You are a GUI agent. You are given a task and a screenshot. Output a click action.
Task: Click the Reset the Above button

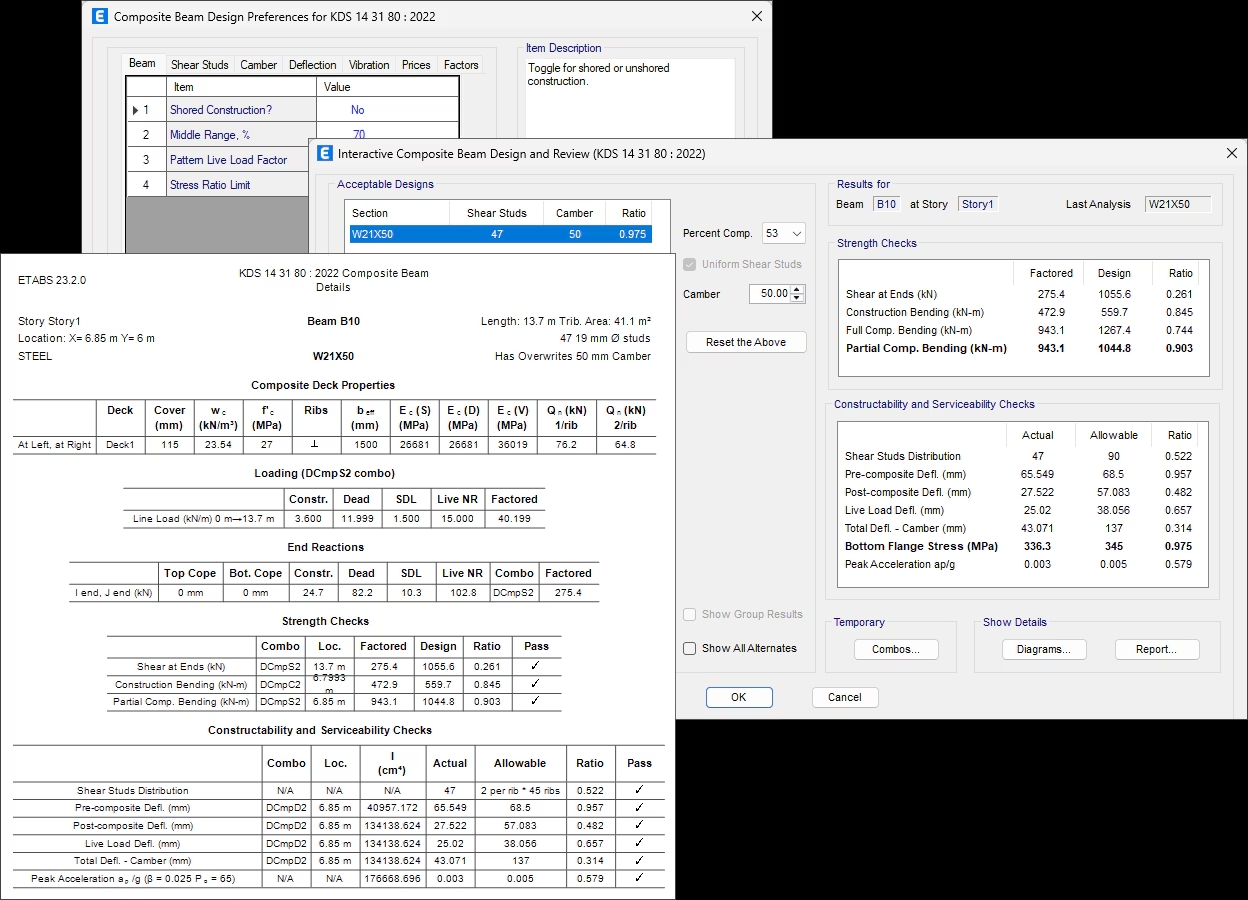[746, 342]
